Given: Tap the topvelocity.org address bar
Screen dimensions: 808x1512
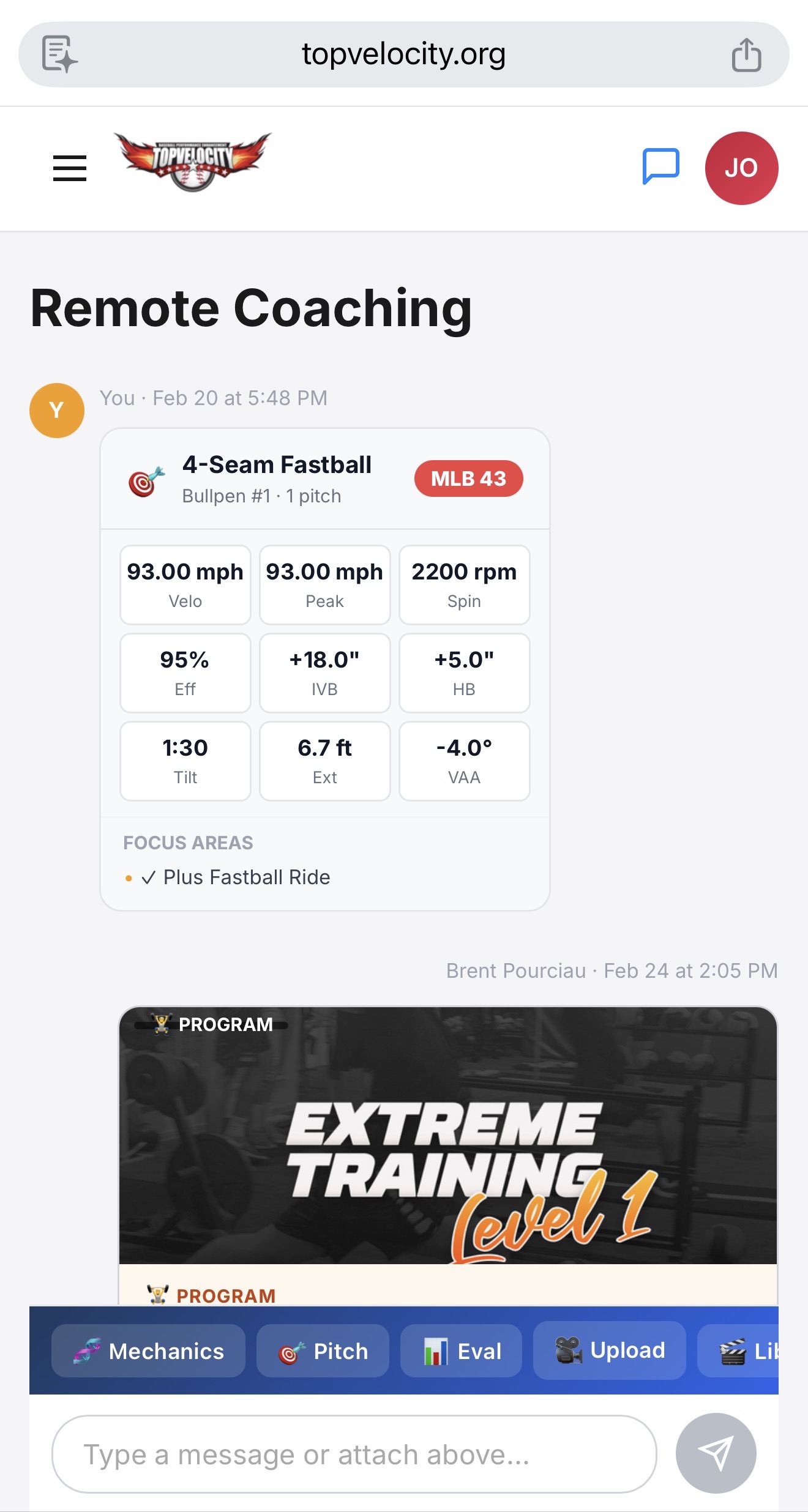Looking at the screenshot, I should (403, 54).
